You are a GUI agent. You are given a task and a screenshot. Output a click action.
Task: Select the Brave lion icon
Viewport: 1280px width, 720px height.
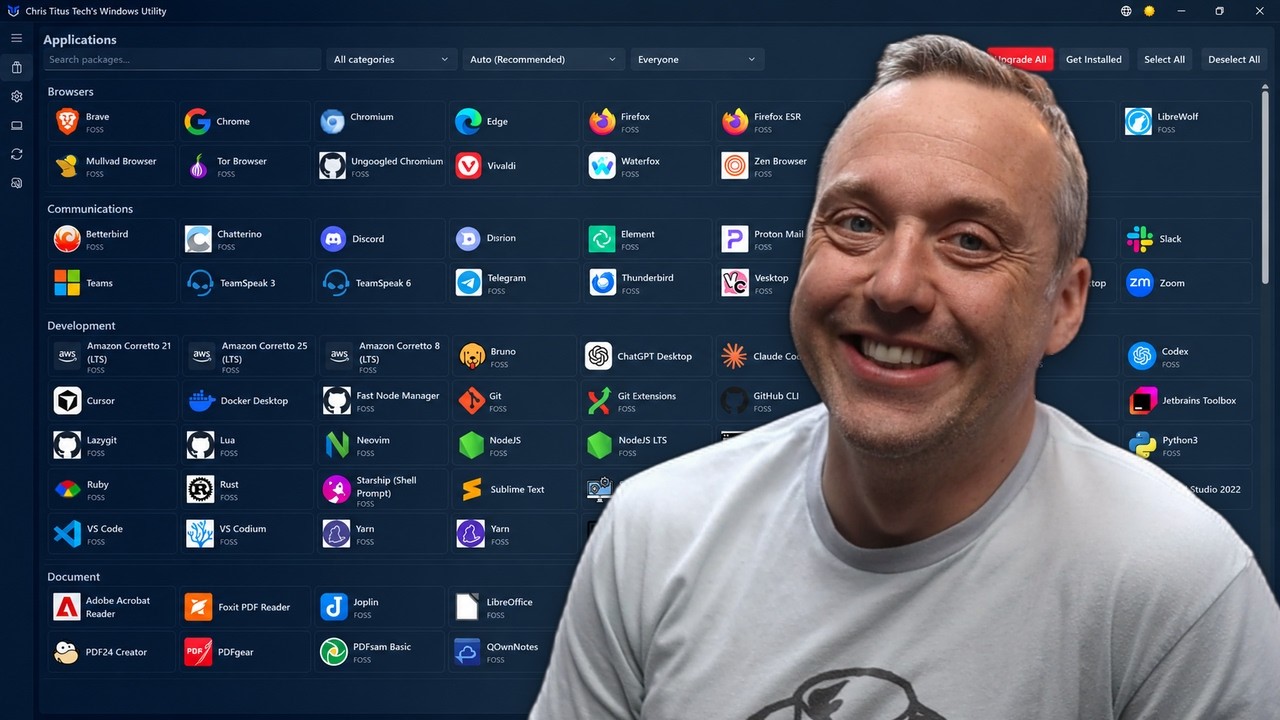pyautogui.click(x=67, y=122)
